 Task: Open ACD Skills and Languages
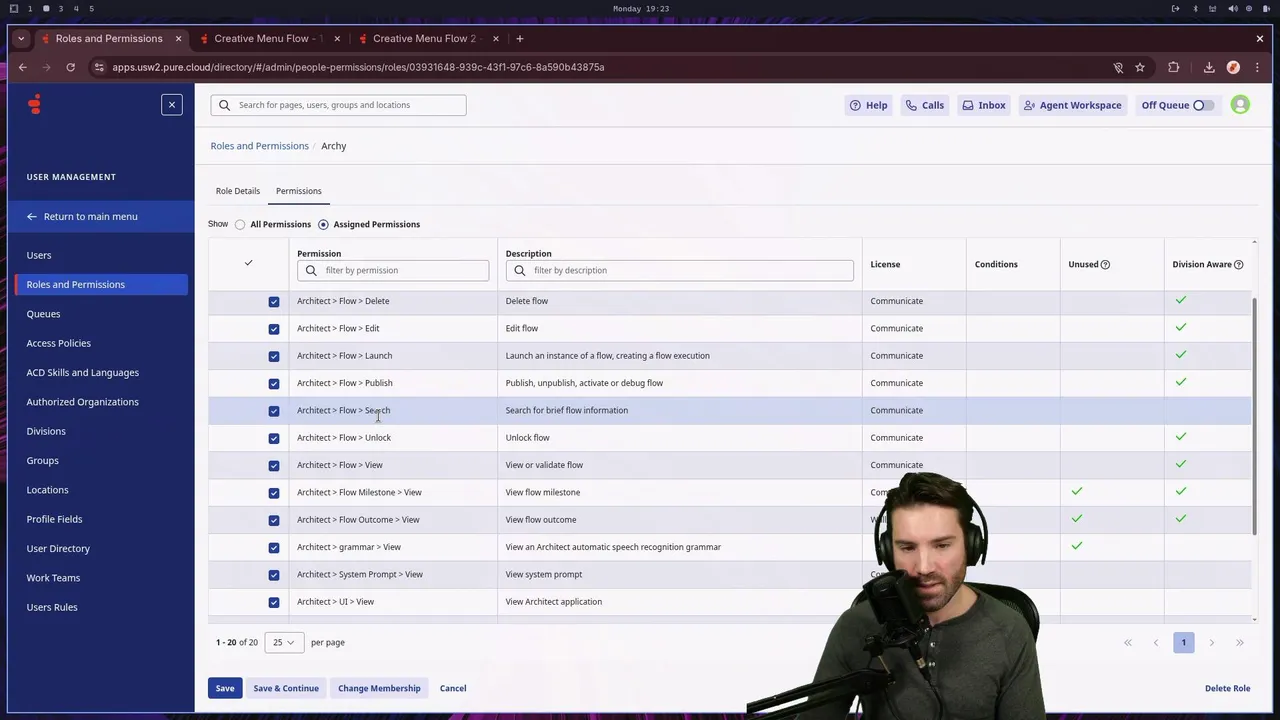click(83, 372)
